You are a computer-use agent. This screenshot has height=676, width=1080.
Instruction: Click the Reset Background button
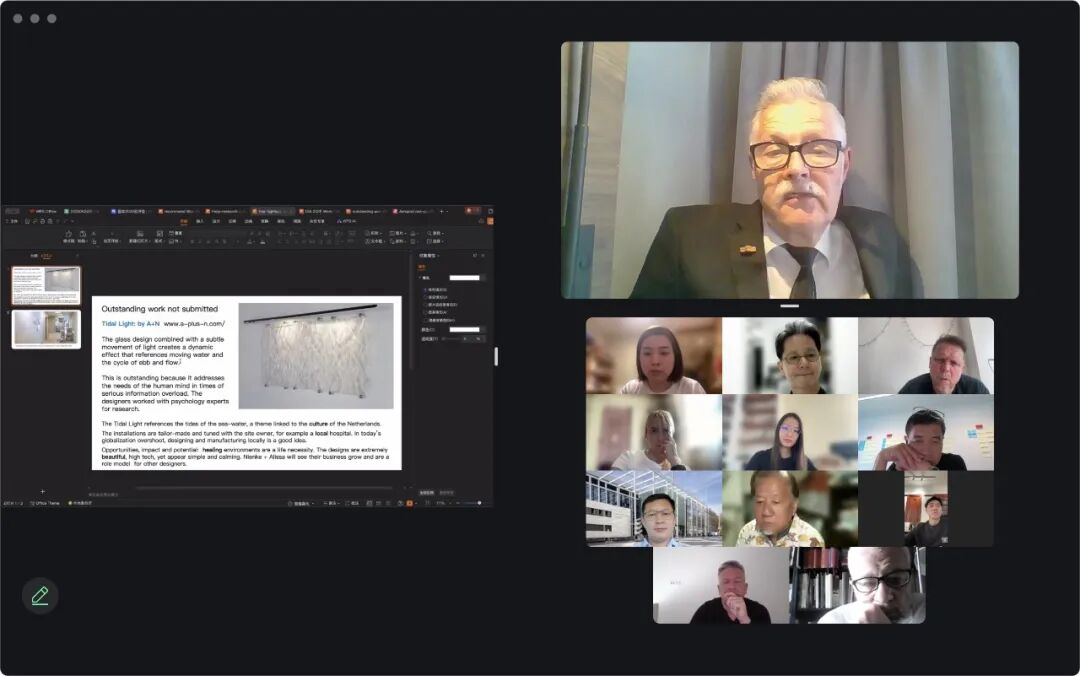[446, 493]
